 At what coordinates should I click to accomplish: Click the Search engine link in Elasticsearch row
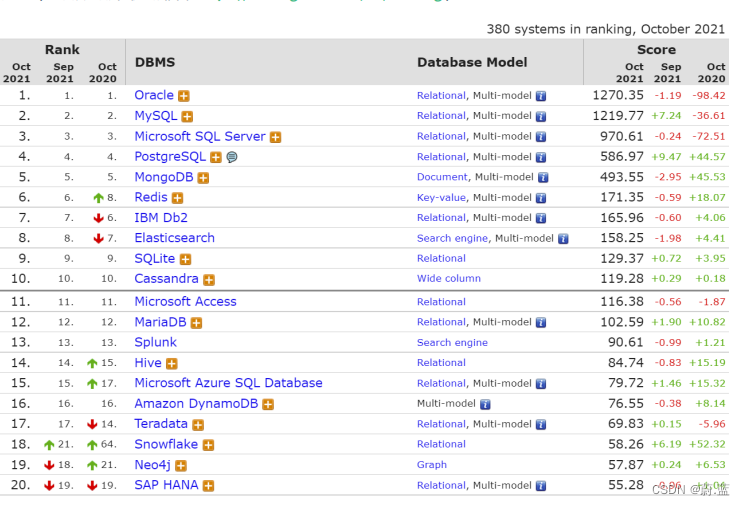click(x=452, y=238)
